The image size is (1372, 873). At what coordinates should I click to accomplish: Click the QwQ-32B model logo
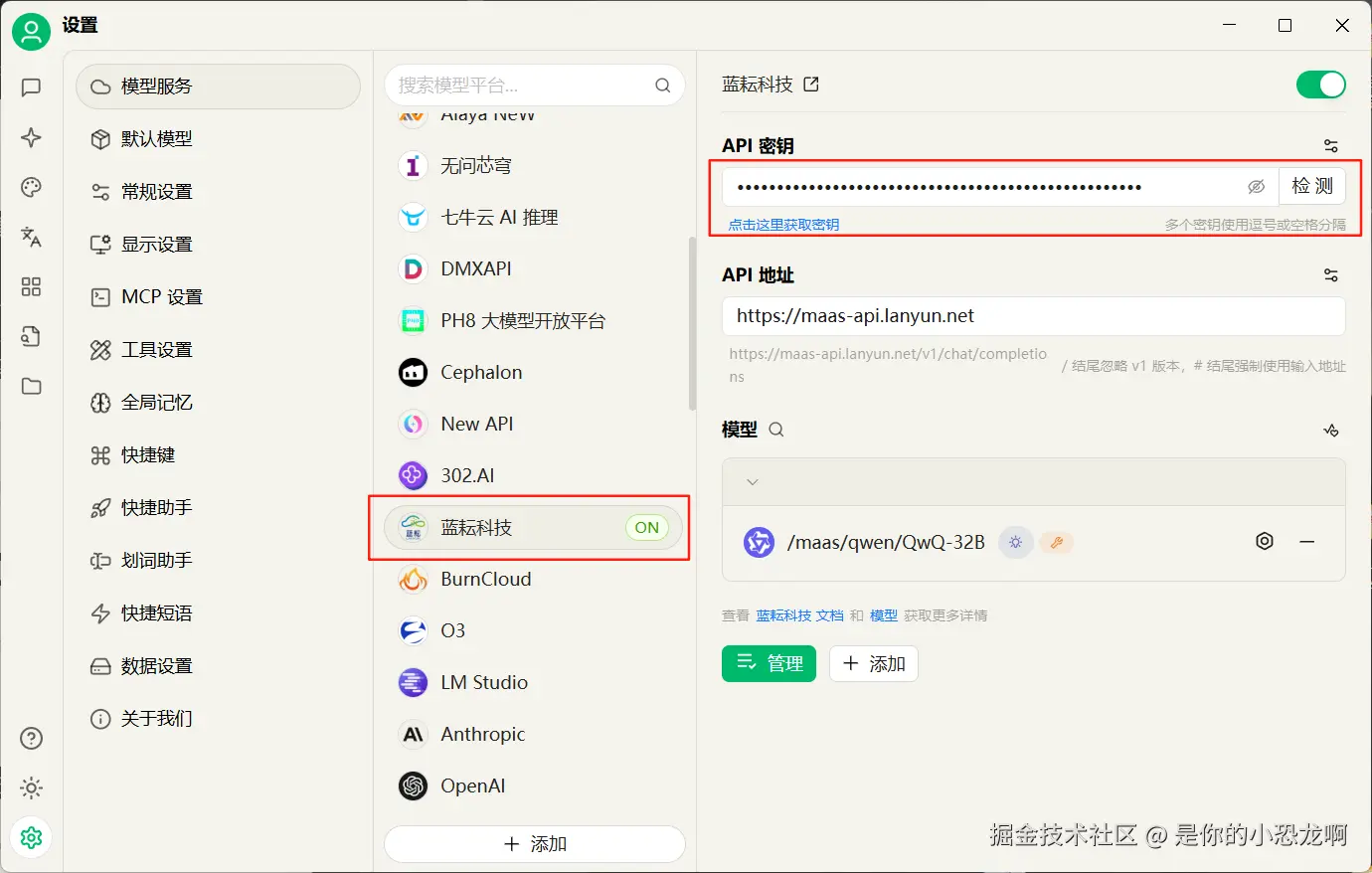pyautogui.click(x=760, y=542)
